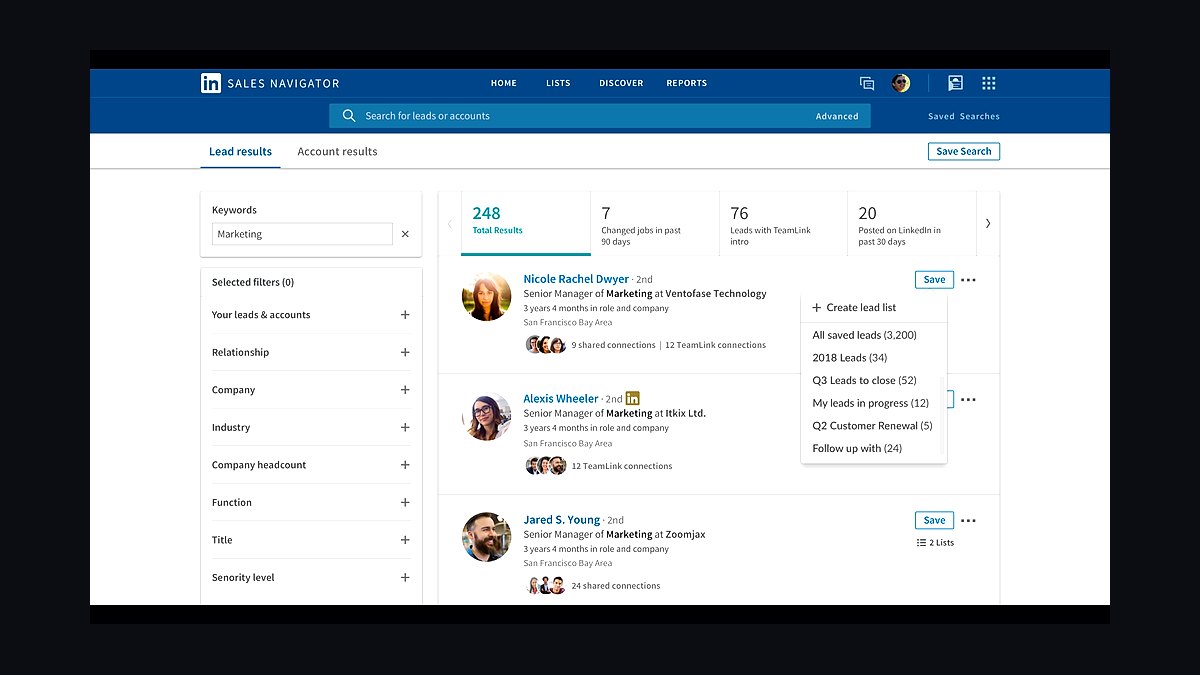Click 9 shared connections text
This screenshot has width=1200, height=675.
pos(612,345)
